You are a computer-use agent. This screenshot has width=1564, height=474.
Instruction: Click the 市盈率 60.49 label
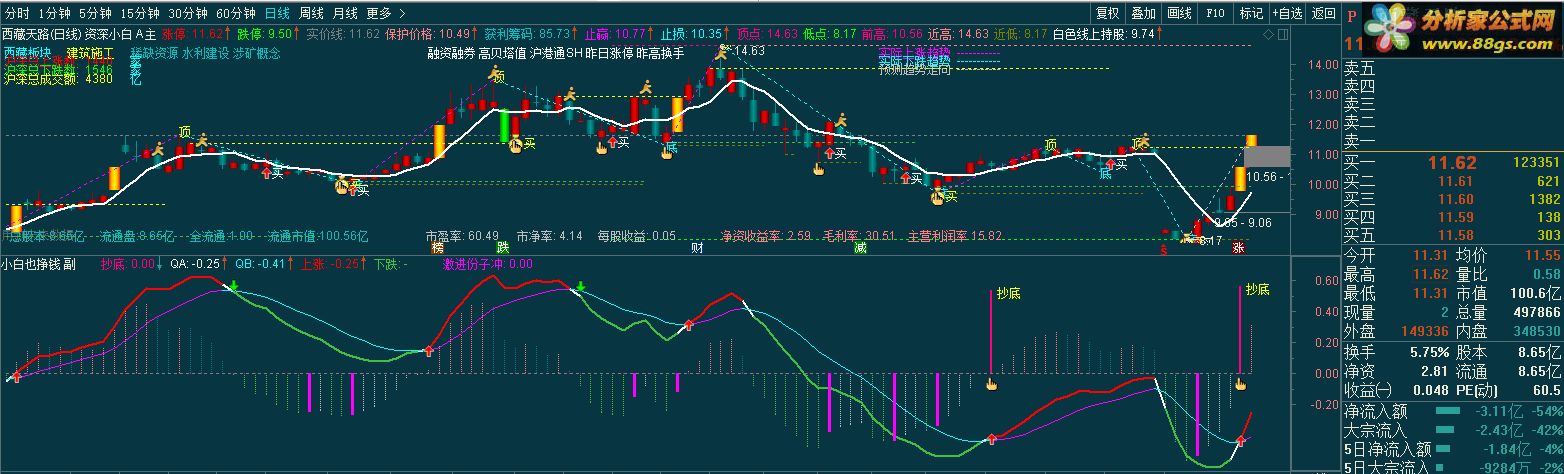tap(463, 237)
